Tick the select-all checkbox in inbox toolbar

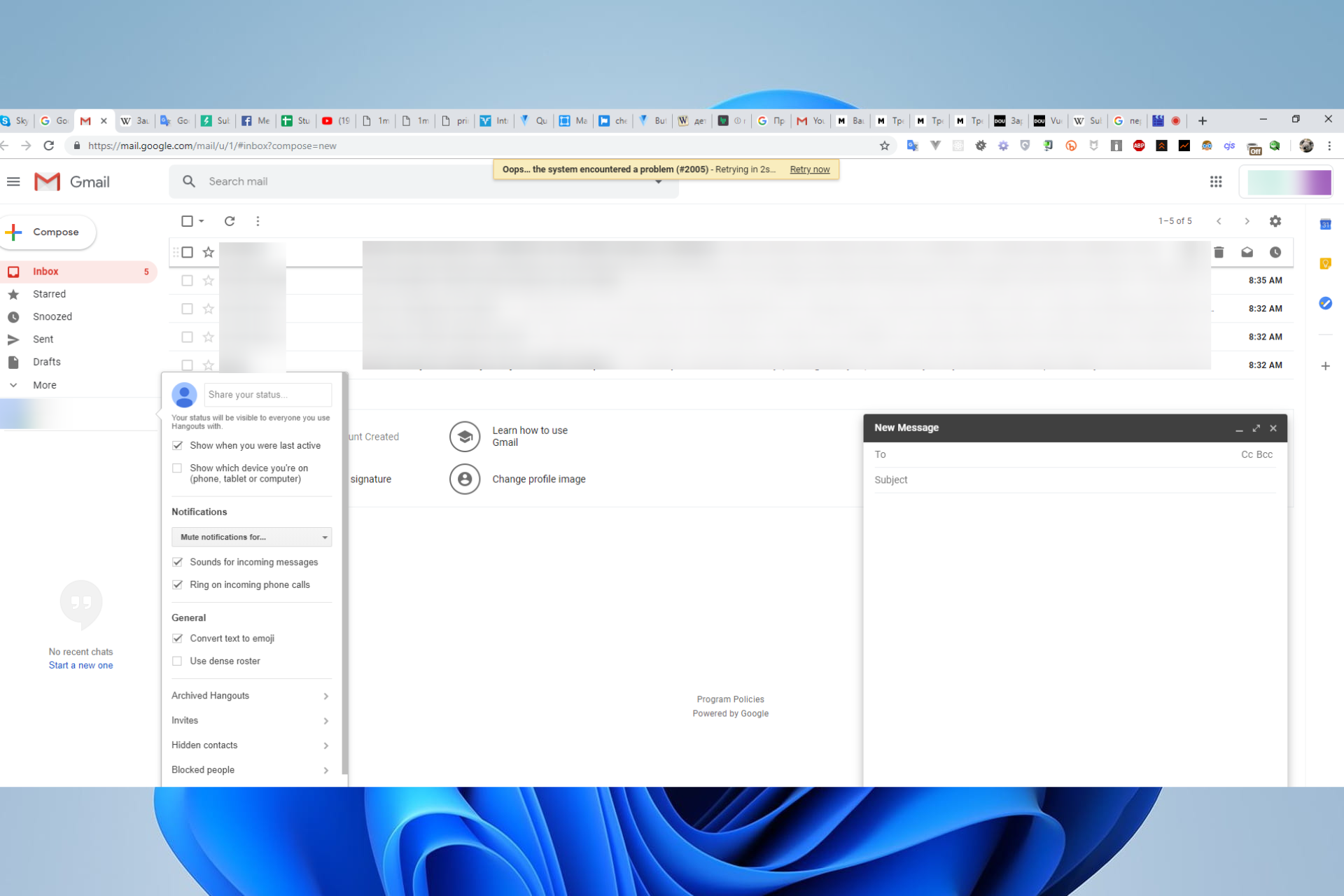(x=187, y=221)
